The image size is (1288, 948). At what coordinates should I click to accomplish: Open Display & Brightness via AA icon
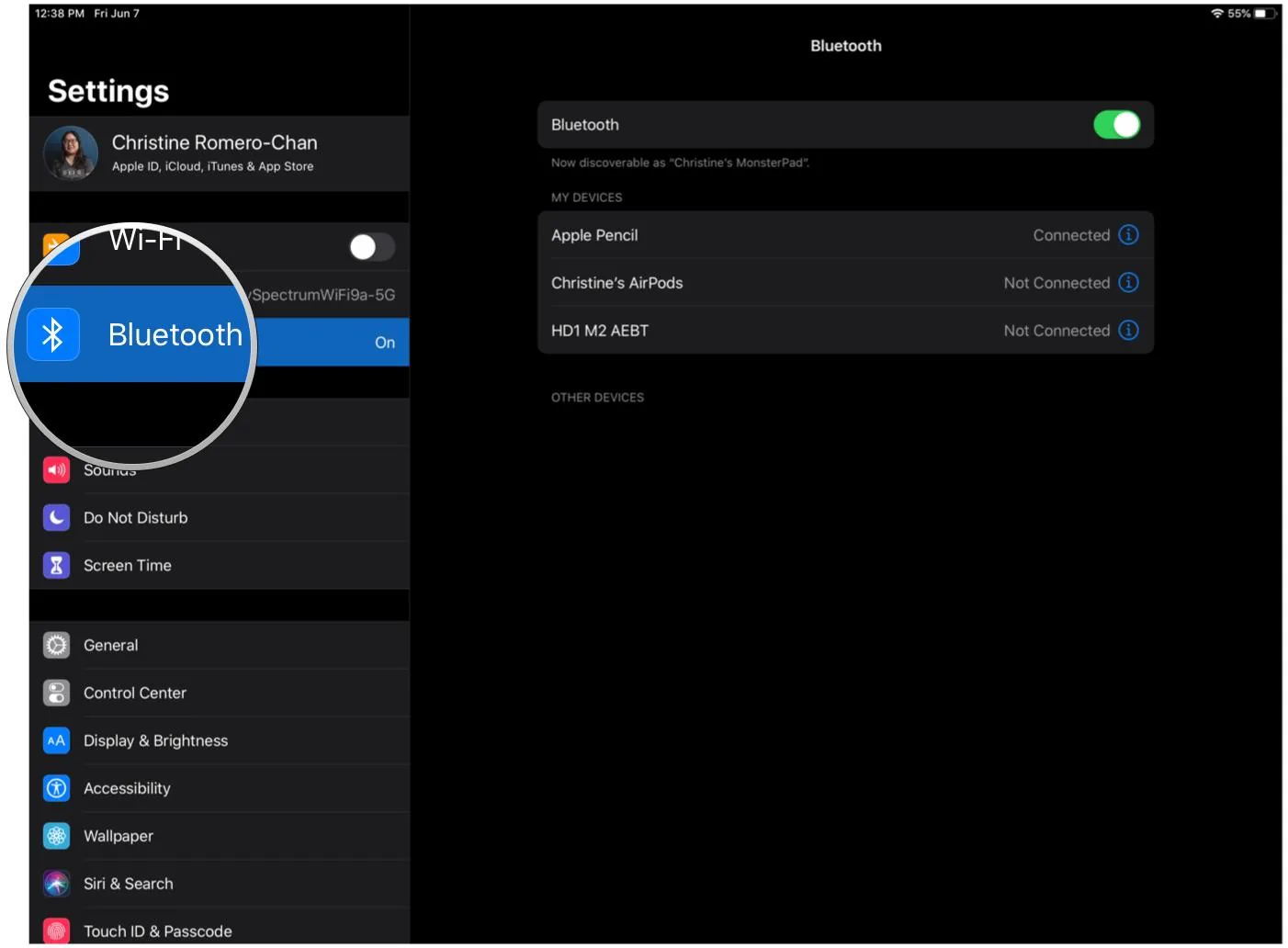tap(56, 740)
